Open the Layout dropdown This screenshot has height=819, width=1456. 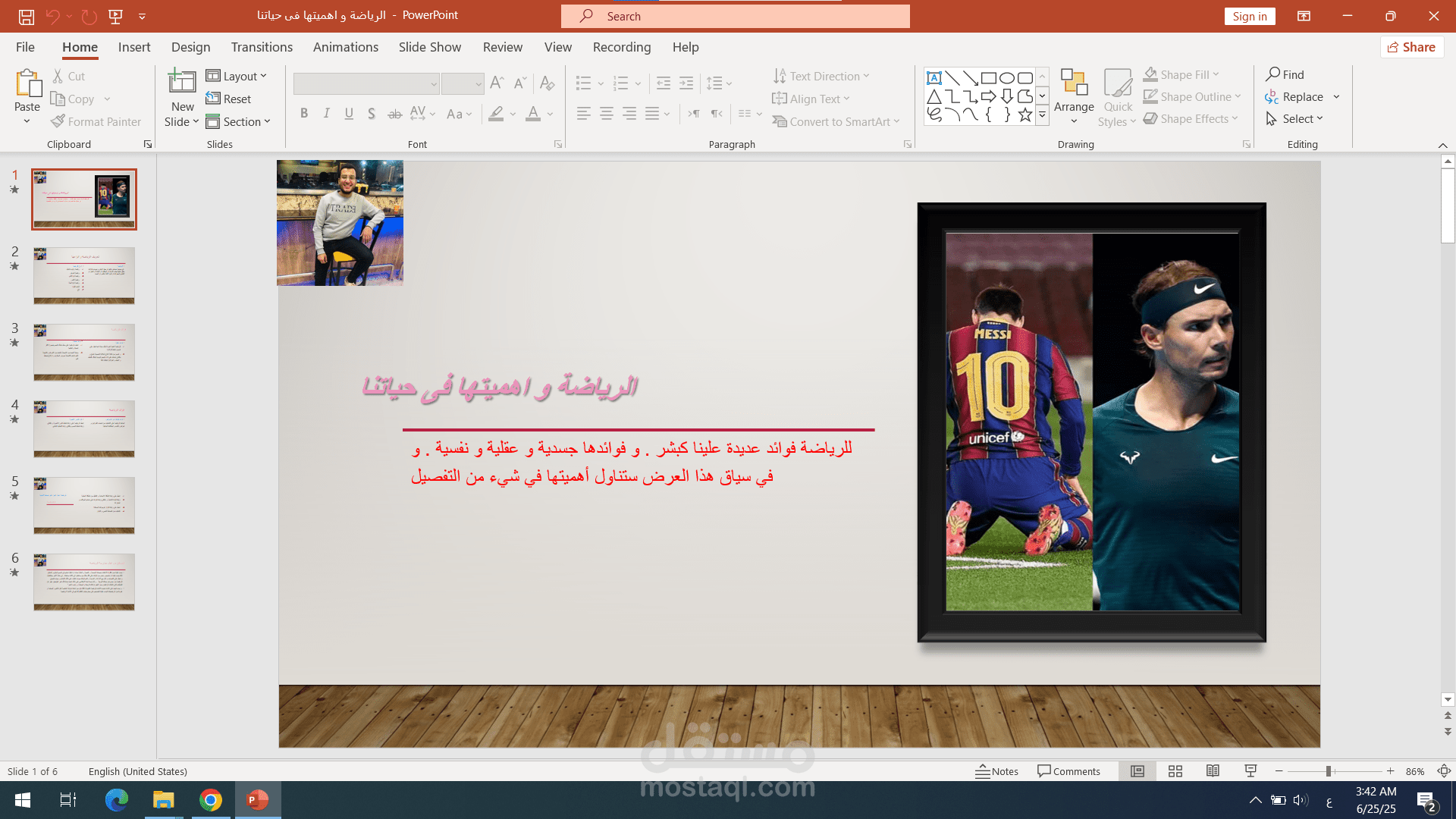[237, 76]
